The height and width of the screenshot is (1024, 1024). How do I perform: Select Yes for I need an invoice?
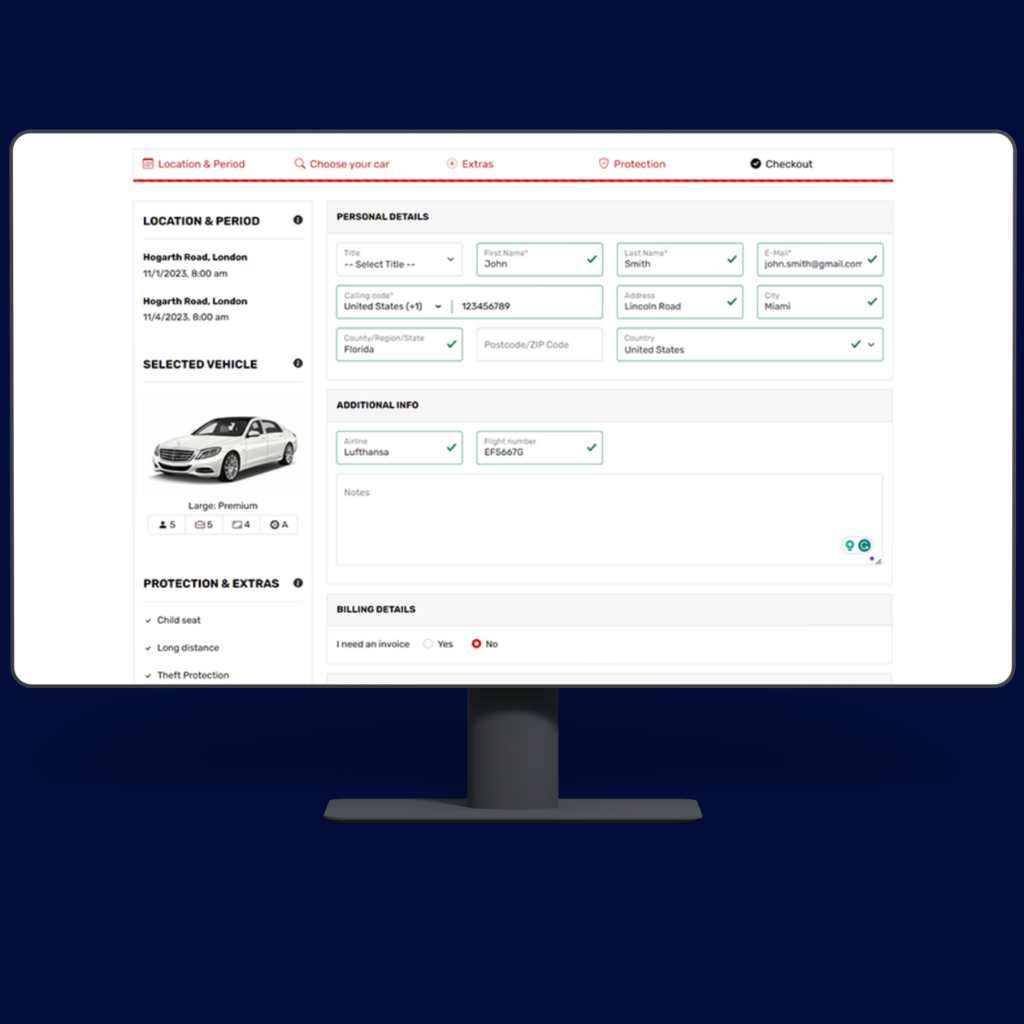pyautogui.click(x=428, y=644)
